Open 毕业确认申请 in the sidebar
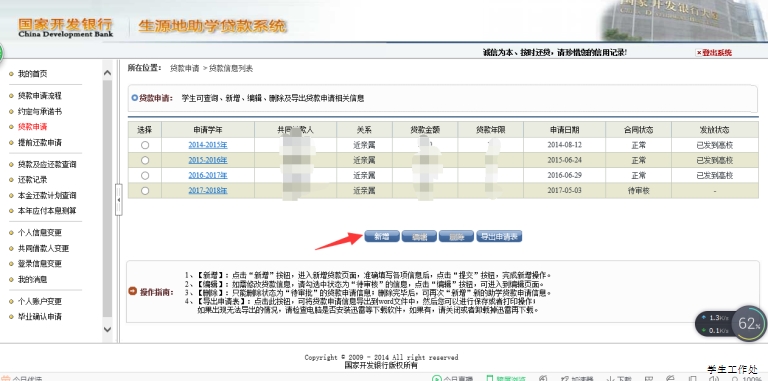The width and height of the screenshot is (768, 381). (x=40, y=317)
